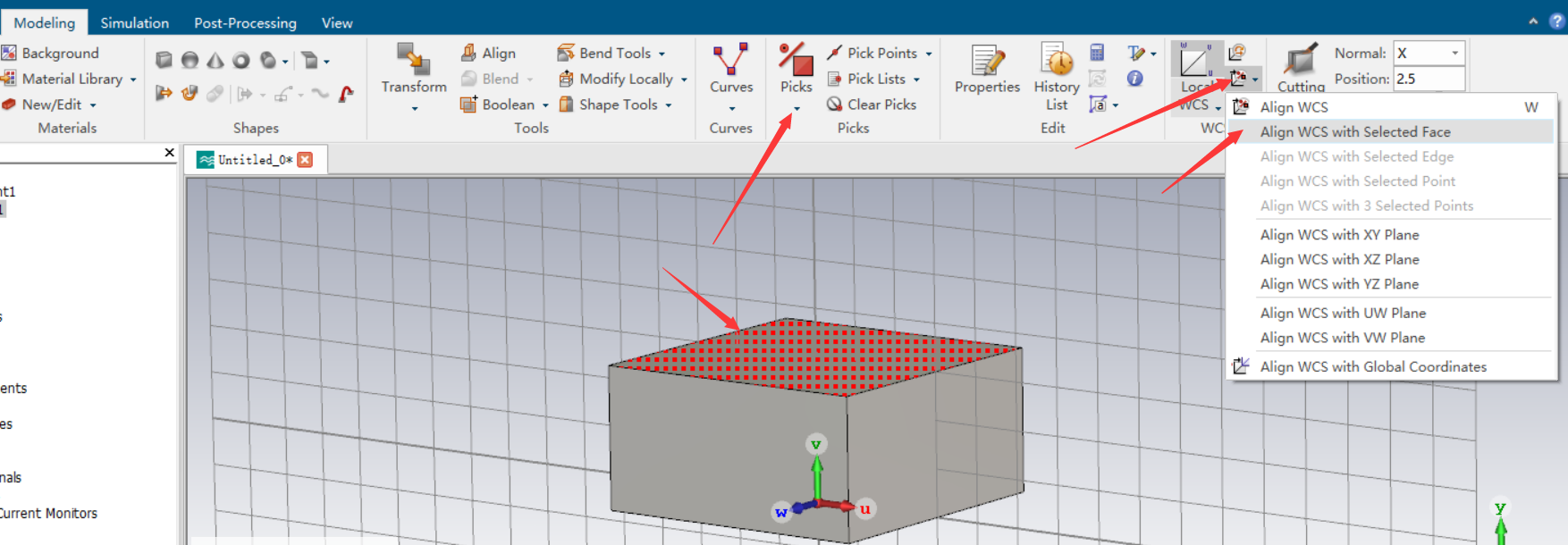Click the Align tool
The height and width of the screenshot is (545, 1568).
(x=488, y=53)
